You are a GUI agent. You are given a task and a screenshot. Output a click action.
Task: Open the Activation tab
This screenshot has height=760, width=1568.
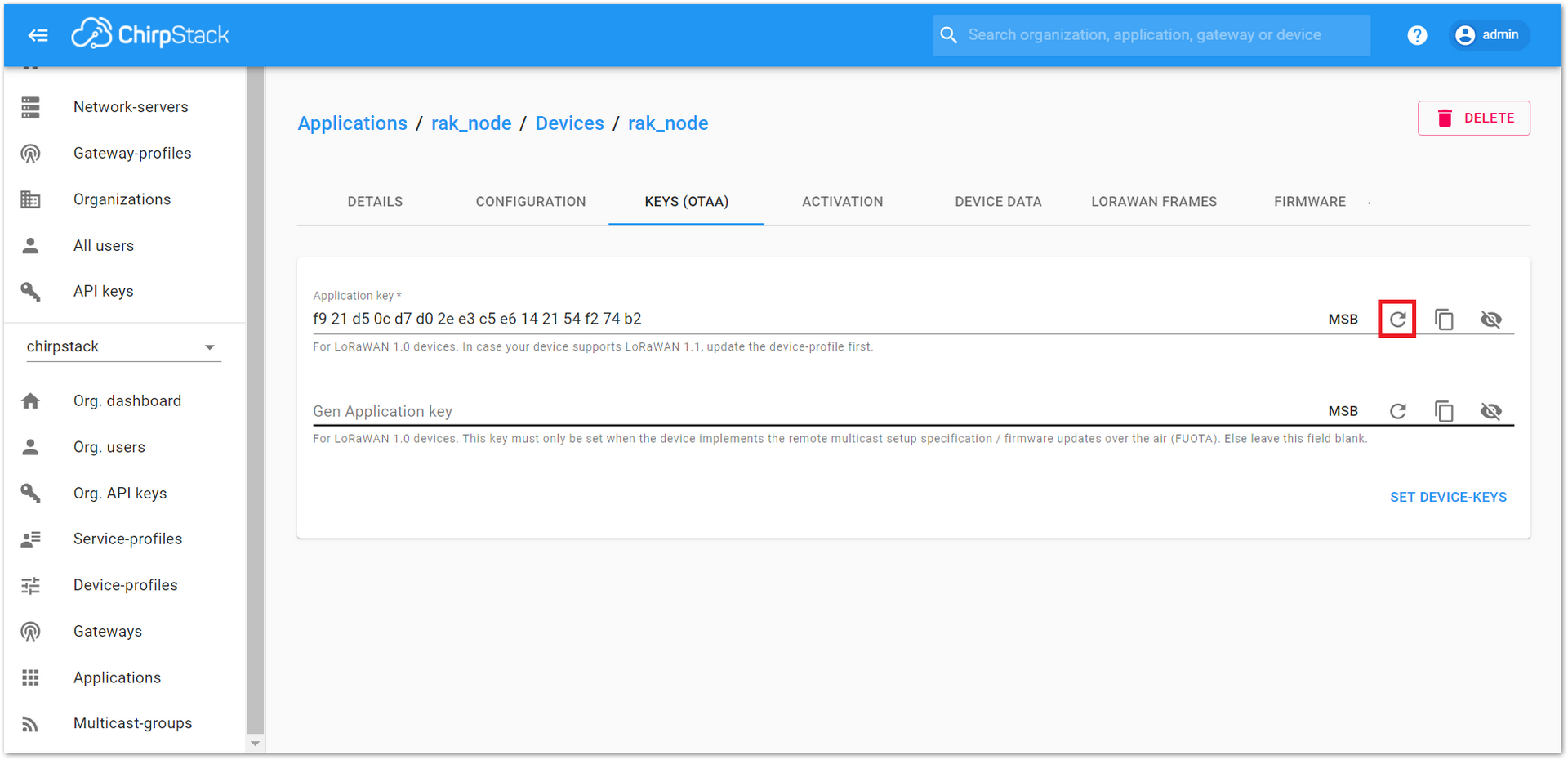[x=842, y=202]
